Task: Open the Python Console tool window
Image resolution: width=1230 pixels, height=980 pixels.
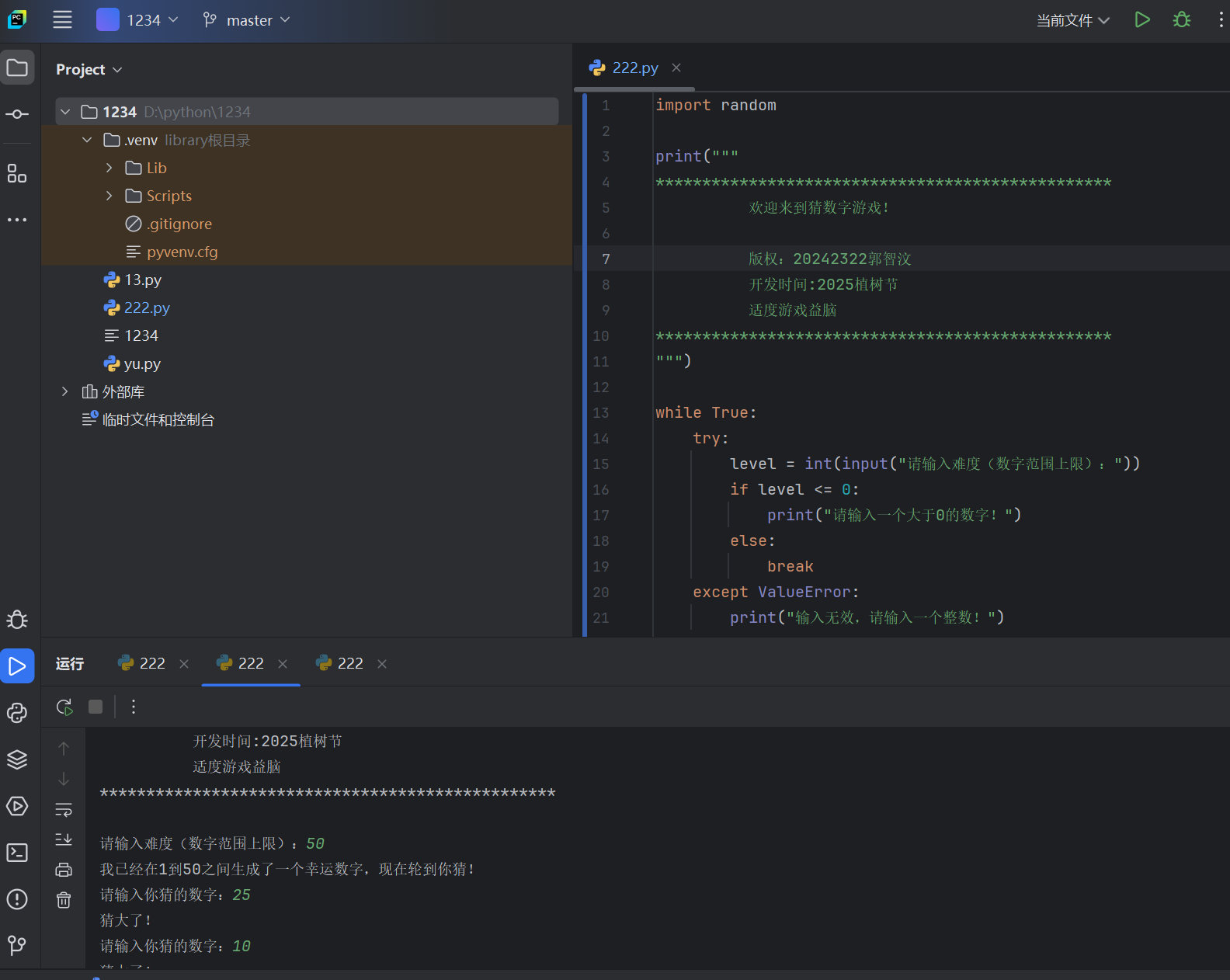Action: coord(17,713)
